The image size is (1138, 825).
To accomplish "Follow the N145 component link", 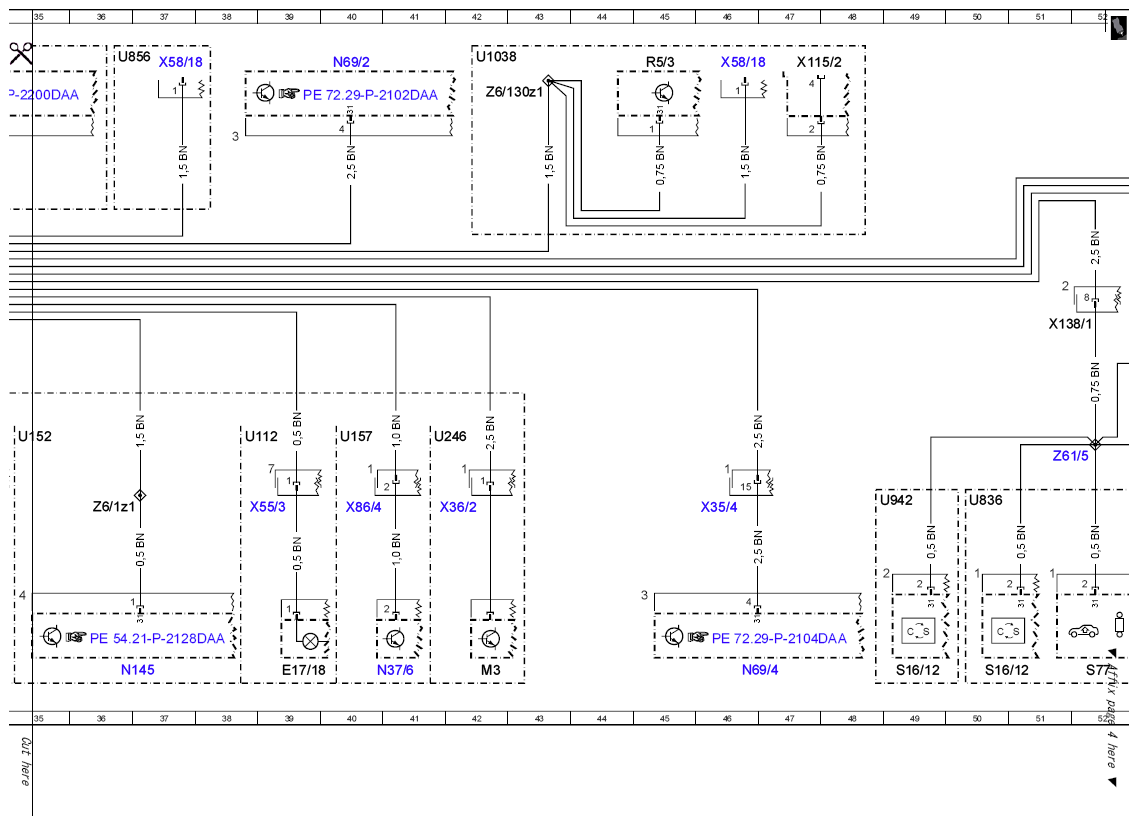I will tap(137, 670).
